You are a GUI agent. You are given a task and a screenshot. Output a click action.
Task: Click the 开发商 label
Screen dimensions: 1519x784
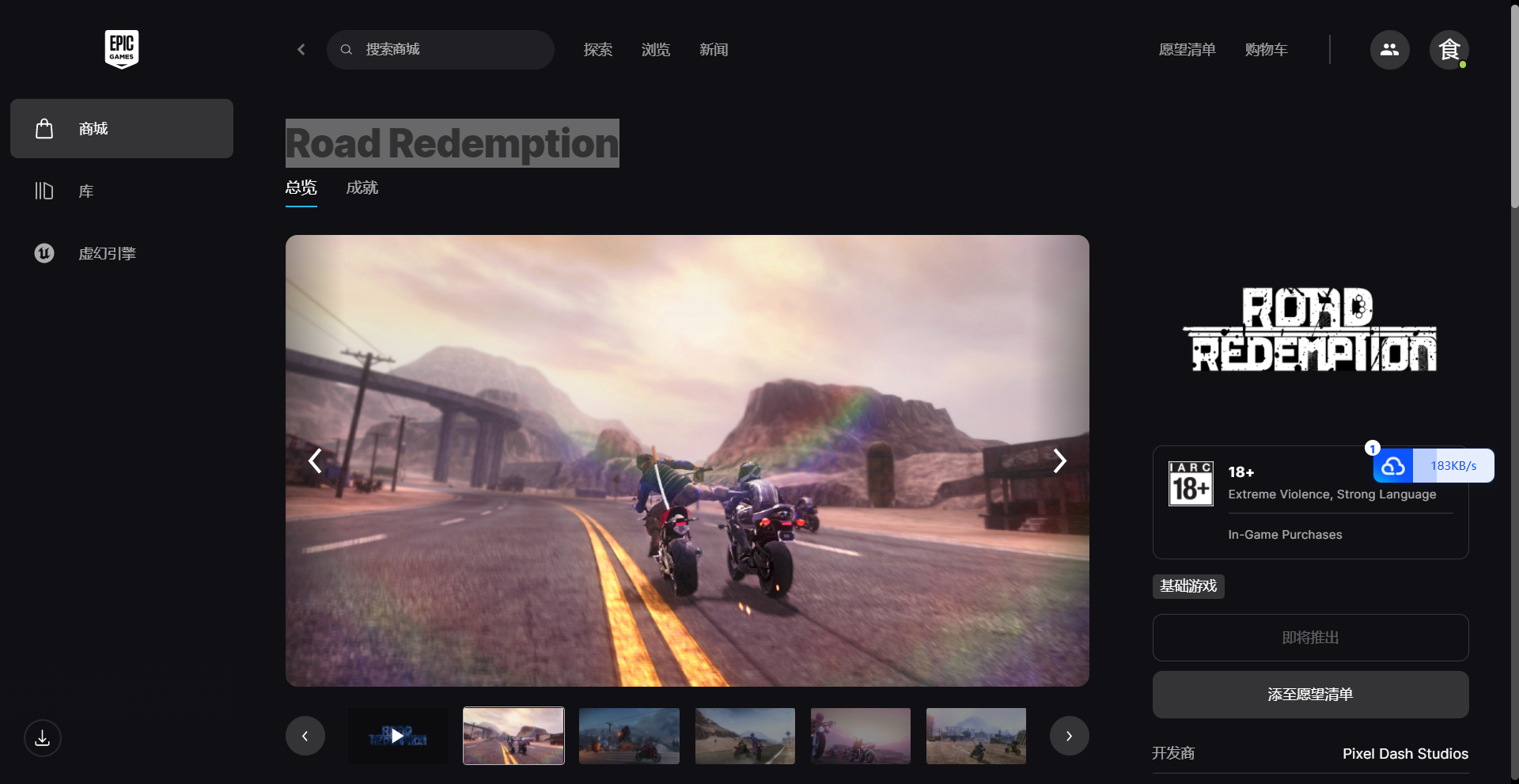click(1173, 753)
